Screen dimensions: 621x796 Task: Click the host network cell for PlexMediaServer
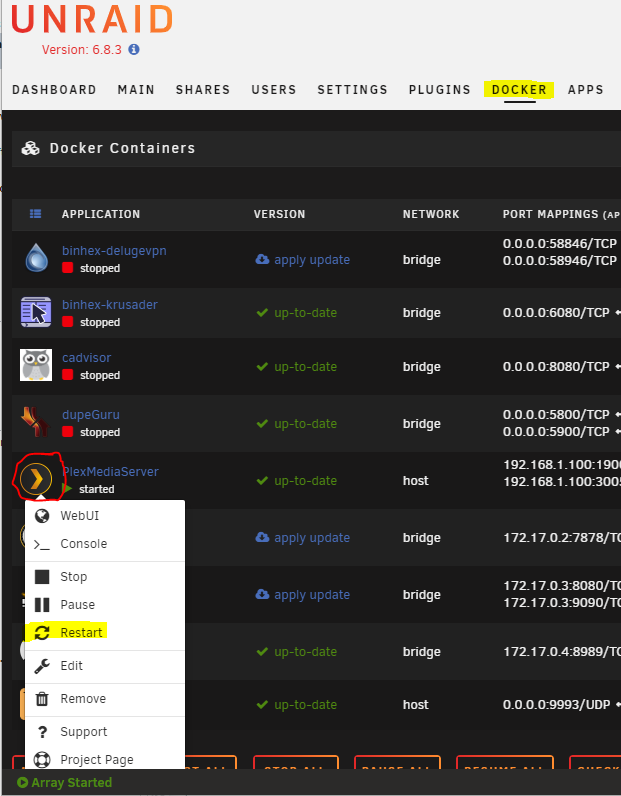pos(416,480)
